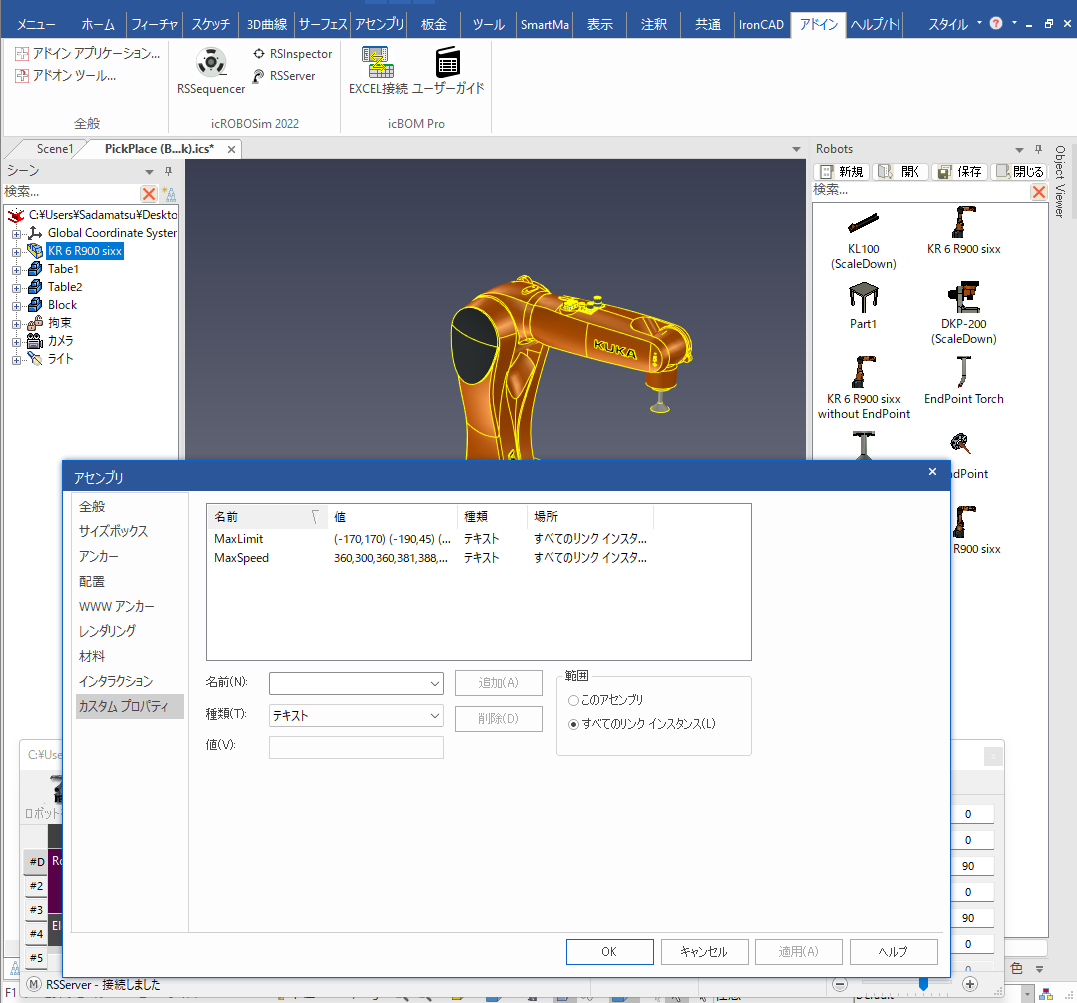Open the RSInspector add-in
1077x1003 pixels.
click(291, 54)
